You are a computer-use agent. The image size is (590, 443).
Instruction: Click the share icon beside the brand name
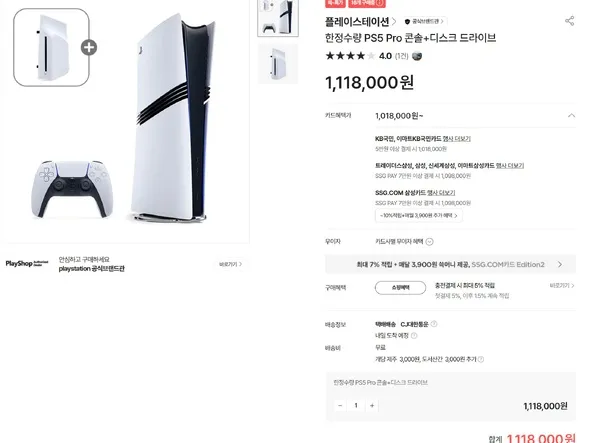click(x=570, y=21)
